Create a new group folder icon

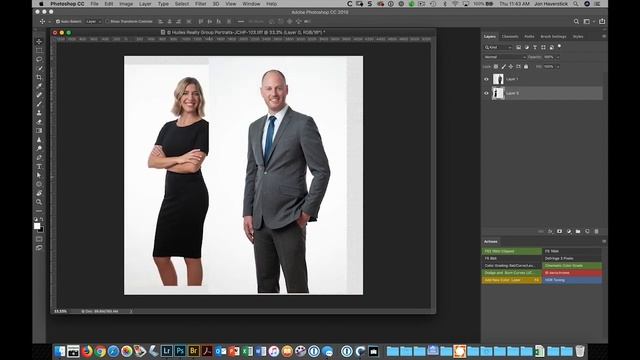(578, 231)
